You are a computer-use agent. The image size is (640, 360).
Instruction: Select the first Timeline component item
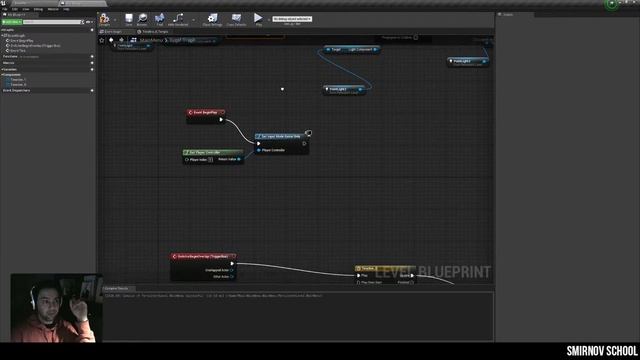(17, 80)
